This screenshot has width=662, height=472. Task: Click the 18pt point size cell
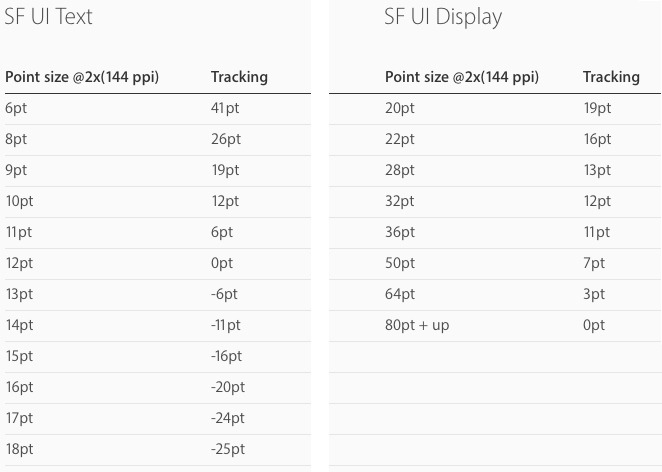tap(20, 449)
